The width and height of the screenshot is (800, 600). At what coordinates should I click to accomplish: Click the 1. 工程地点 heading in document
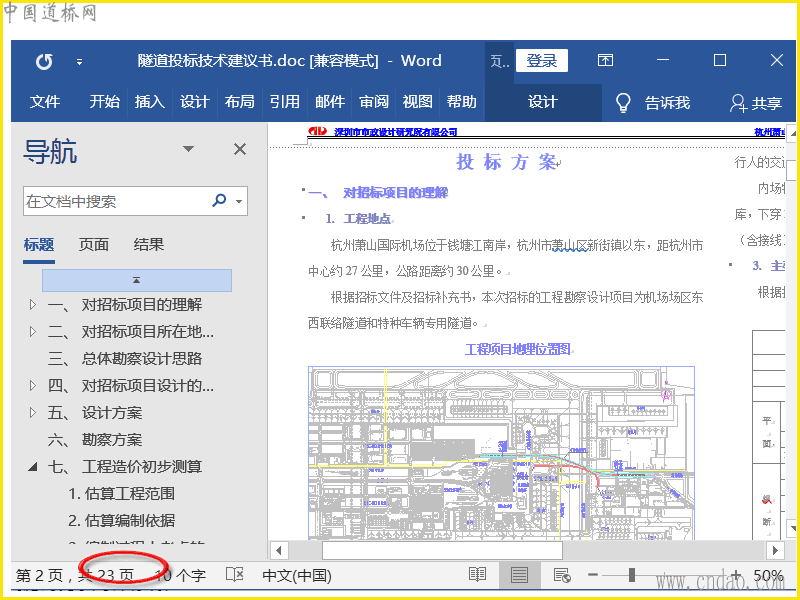click(x=358, y=219)
